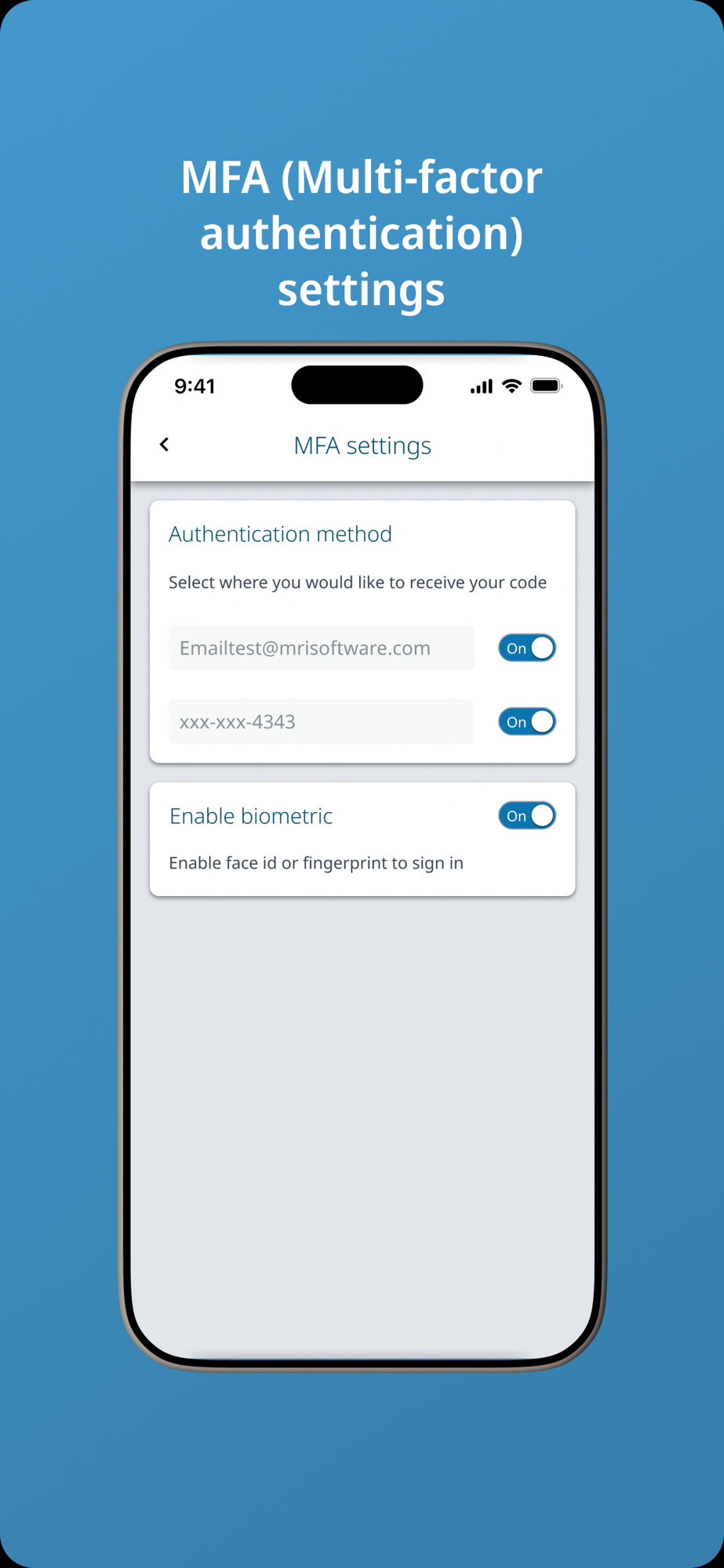Tap the Authentication method heading
The height and width of the screenshot is (1568, 724).
point(280,534)
